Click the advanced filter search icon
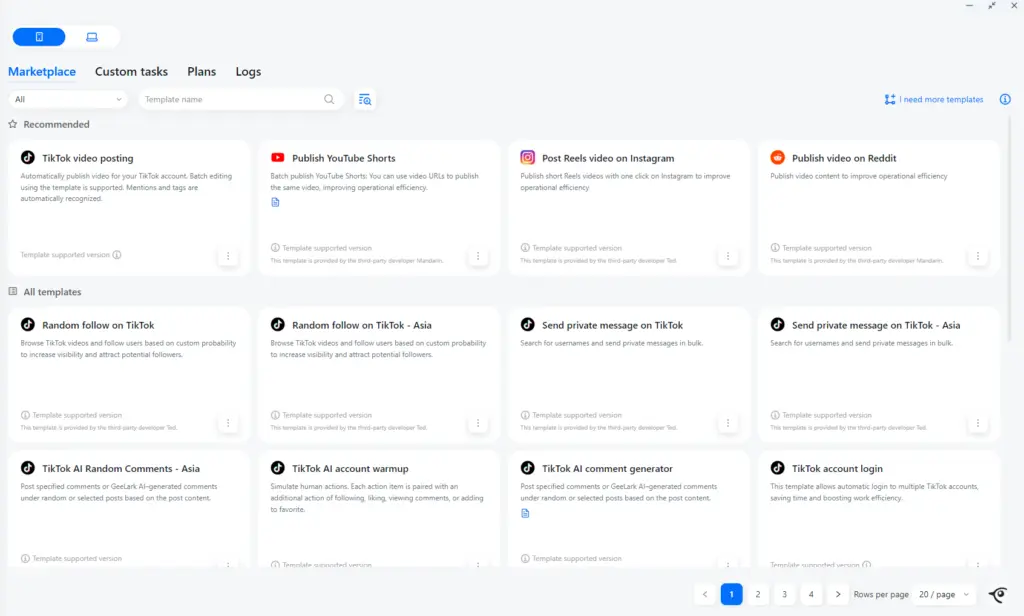1024x616 pixels. [365, 99]
